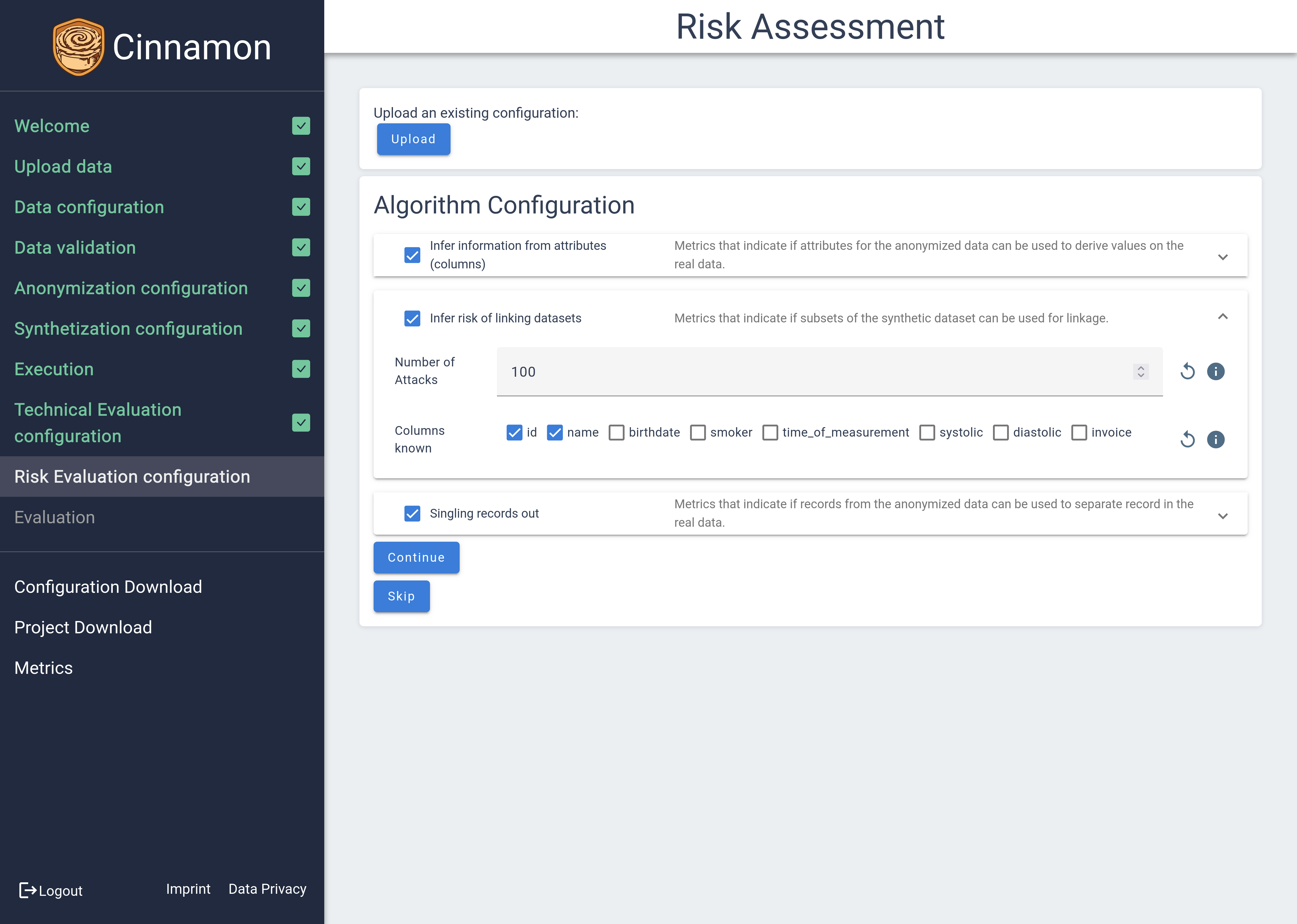Click the Execution step checkmark icon
This screenshot has width=1297, height=924.
click(x=301, y=369)
